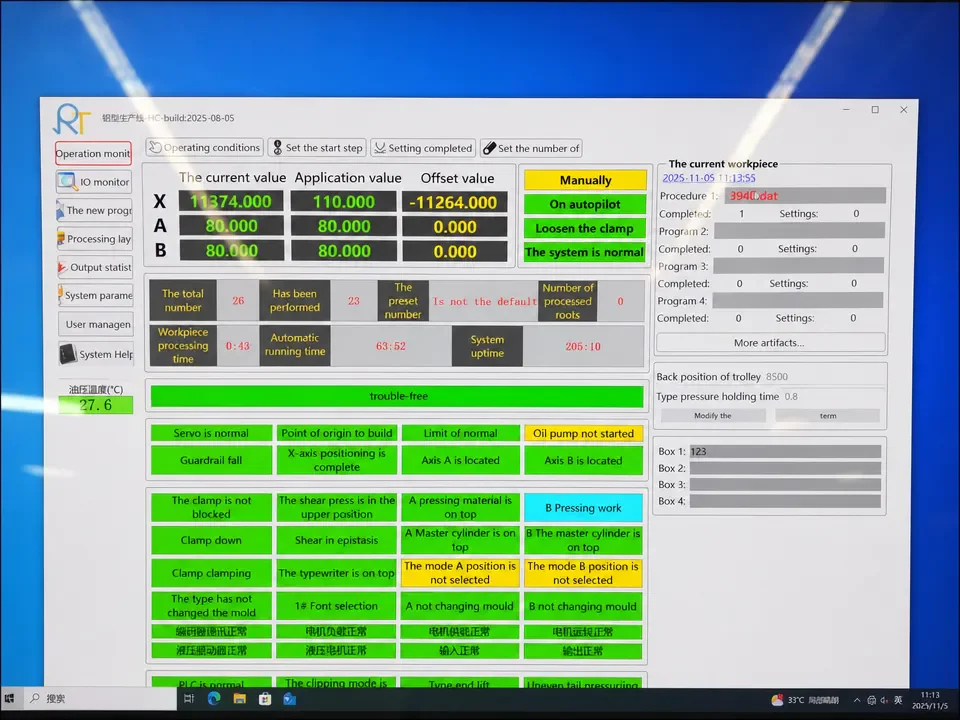Open the Processing layout page

(x=94, y=239)
